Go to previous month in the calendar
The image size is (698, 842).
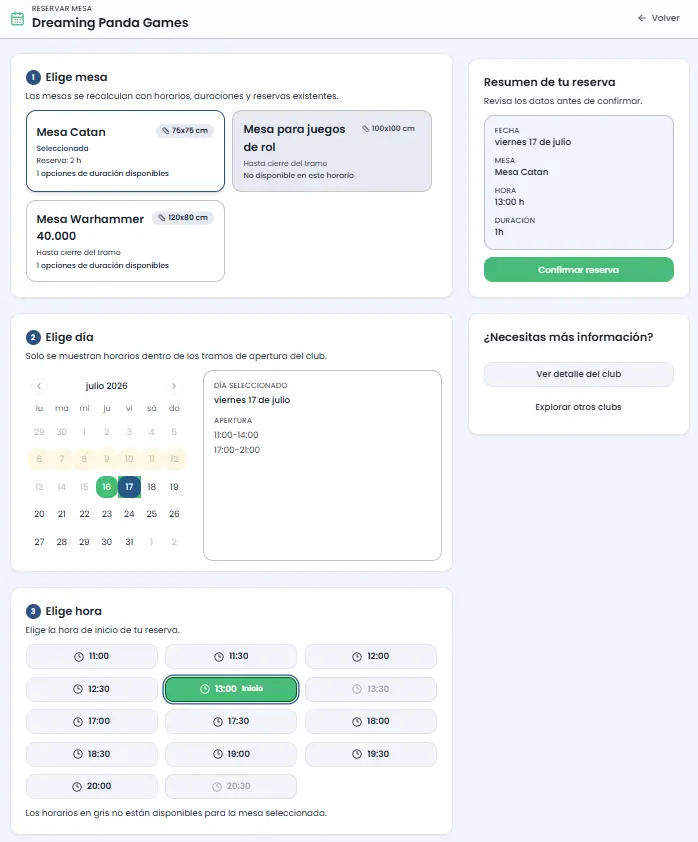click(39, 386)
